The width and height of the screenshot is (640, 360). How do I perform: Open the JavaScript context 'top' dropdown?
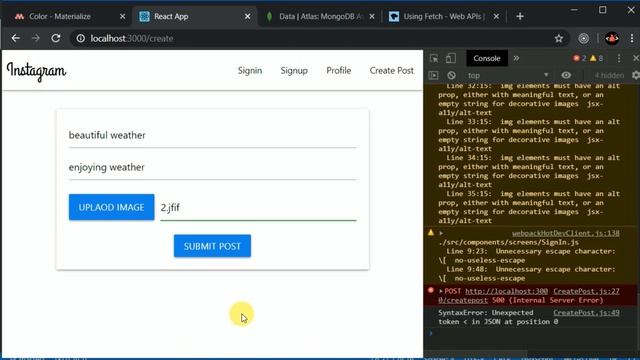click(508, 76)
